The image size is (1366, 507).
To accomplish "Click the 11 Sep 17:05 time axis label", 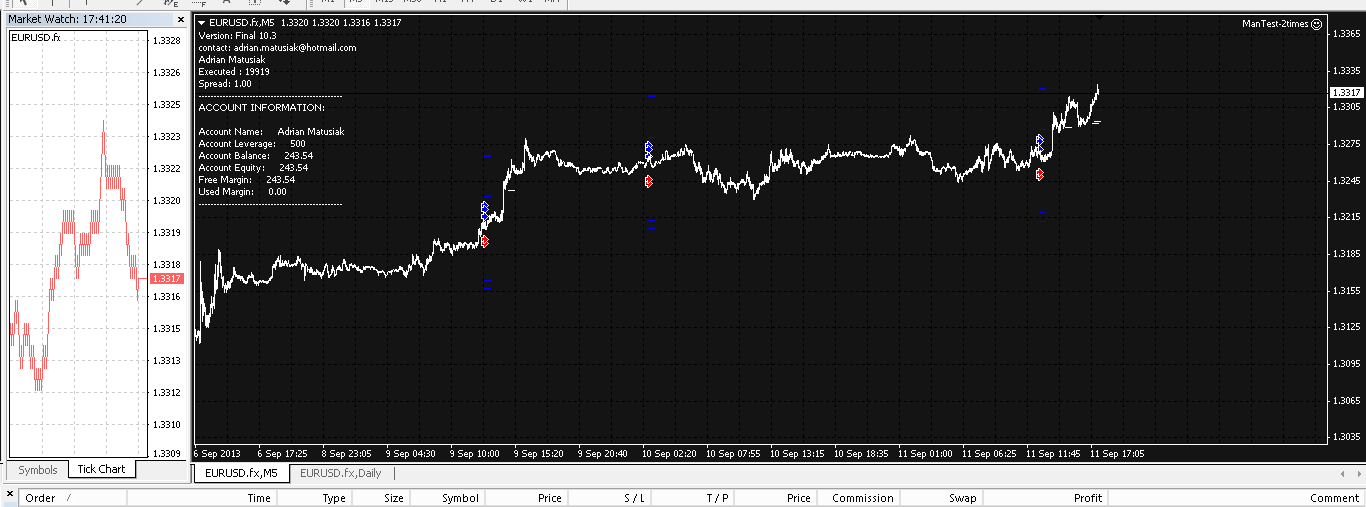I will coord(1117,453).
